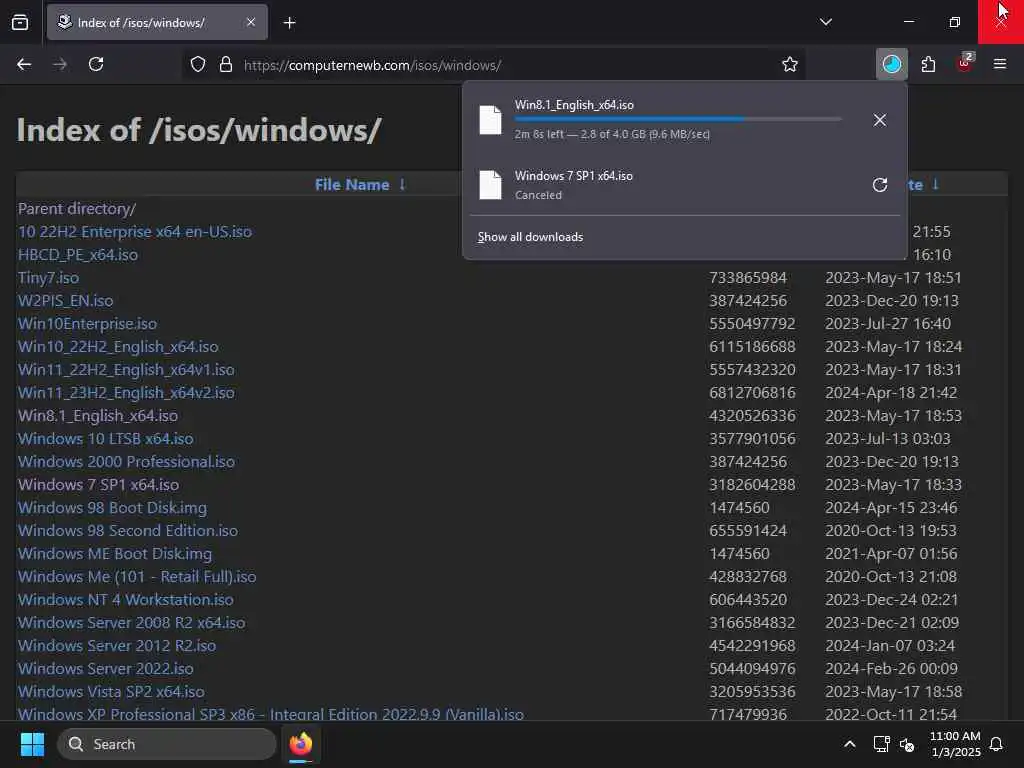Screen dimensions: 1024x768
Task: Open the notifications bell icon
Action: point(997,744)
